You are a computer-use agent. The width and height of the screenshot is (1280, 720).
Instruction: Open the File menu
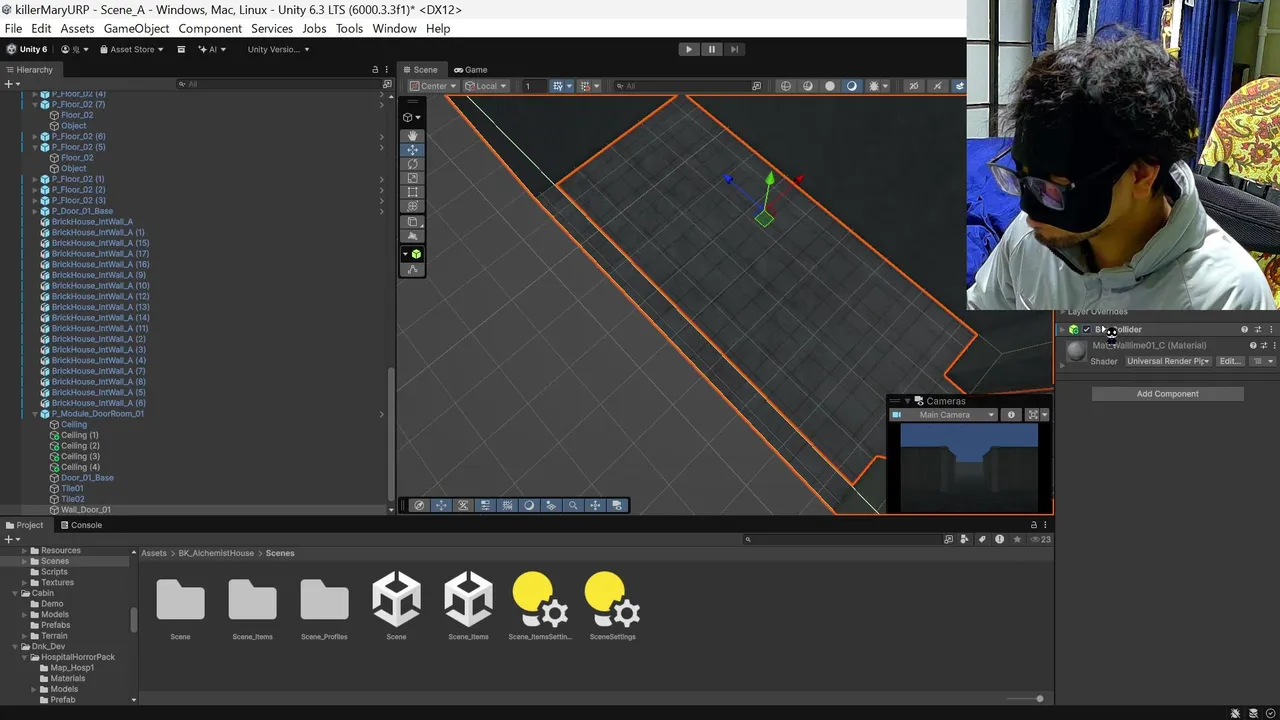(13, 29)
